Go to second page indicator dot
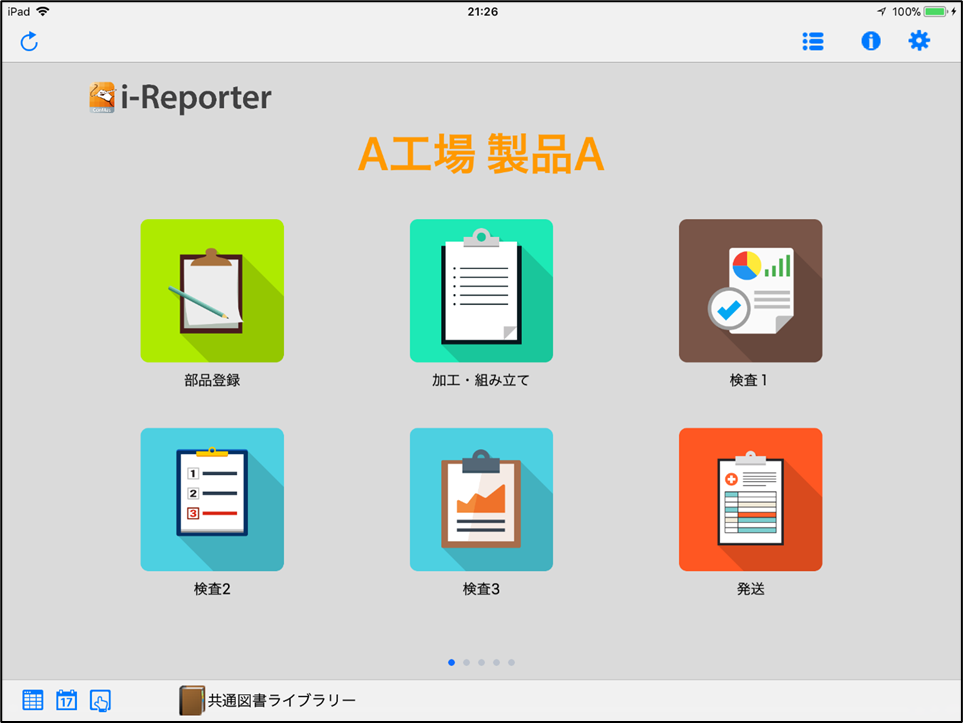The width and height of the screenshot is (963, 723). tap(466, 662)
